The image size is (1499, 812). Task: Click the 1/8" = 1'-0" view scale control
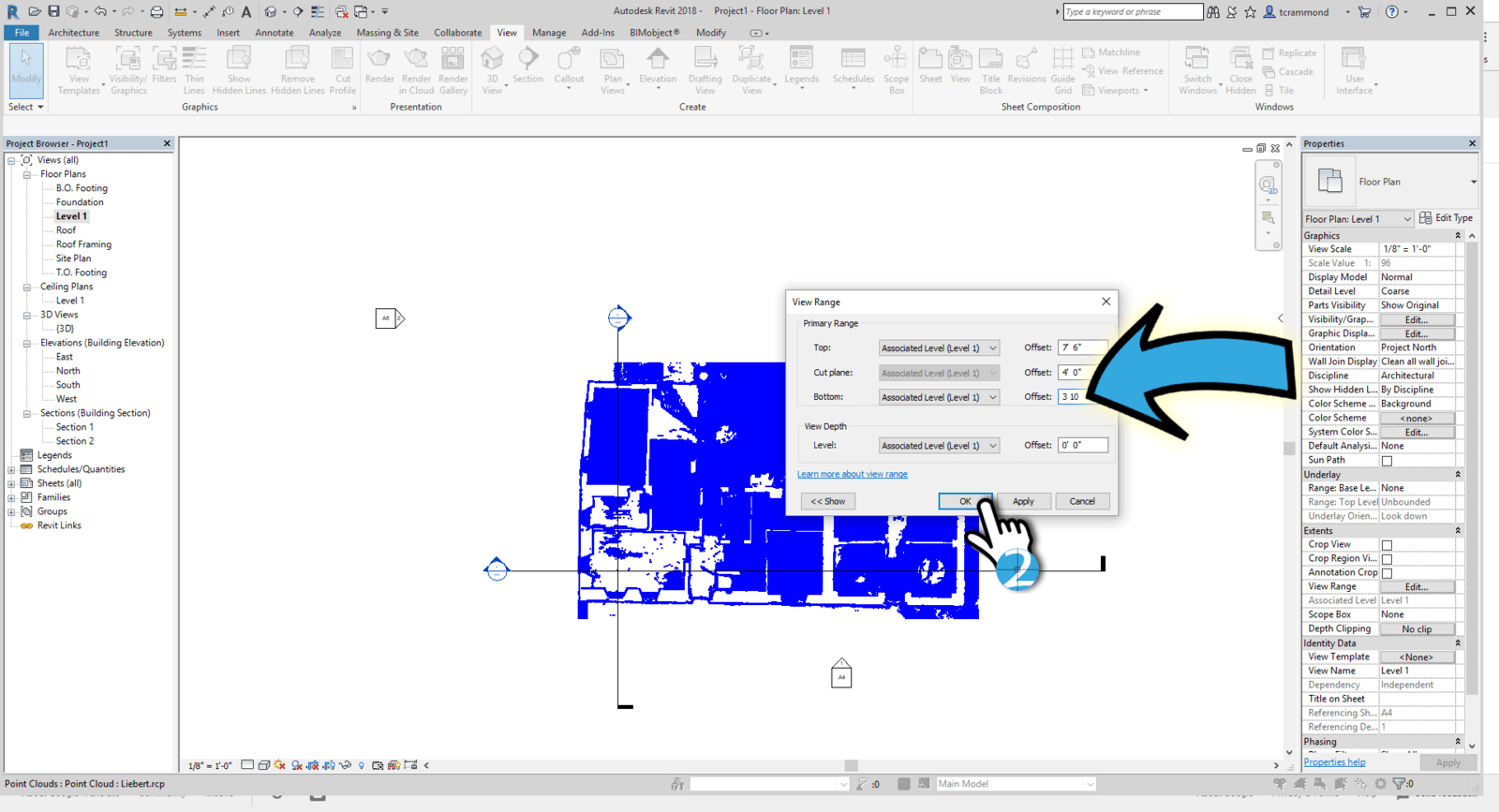[x=210, y=765]
